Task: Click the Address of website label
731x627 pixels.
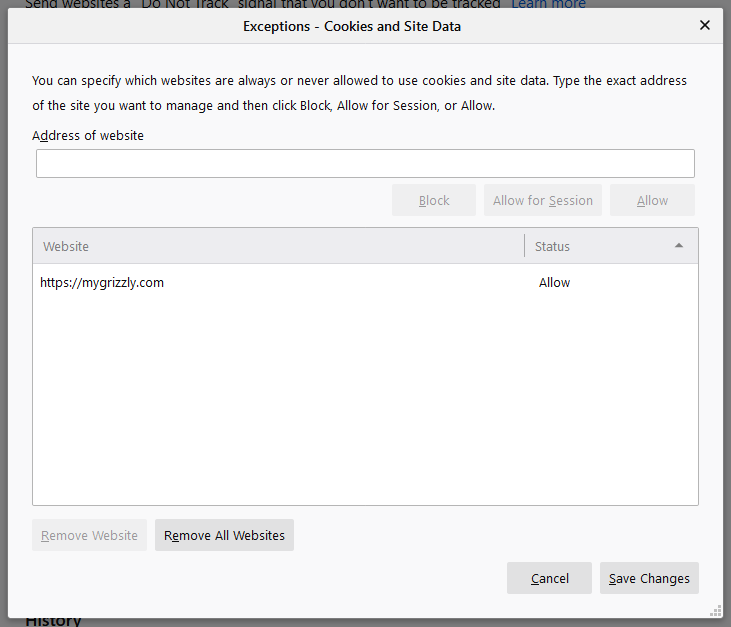Action: [88, 136]
